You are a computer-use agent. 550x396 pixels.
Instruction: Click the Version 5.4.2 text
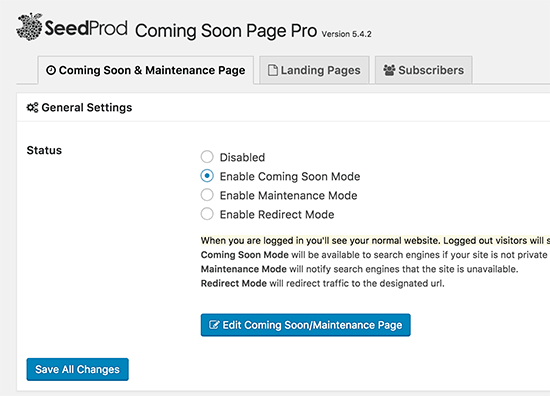(347, 34)
